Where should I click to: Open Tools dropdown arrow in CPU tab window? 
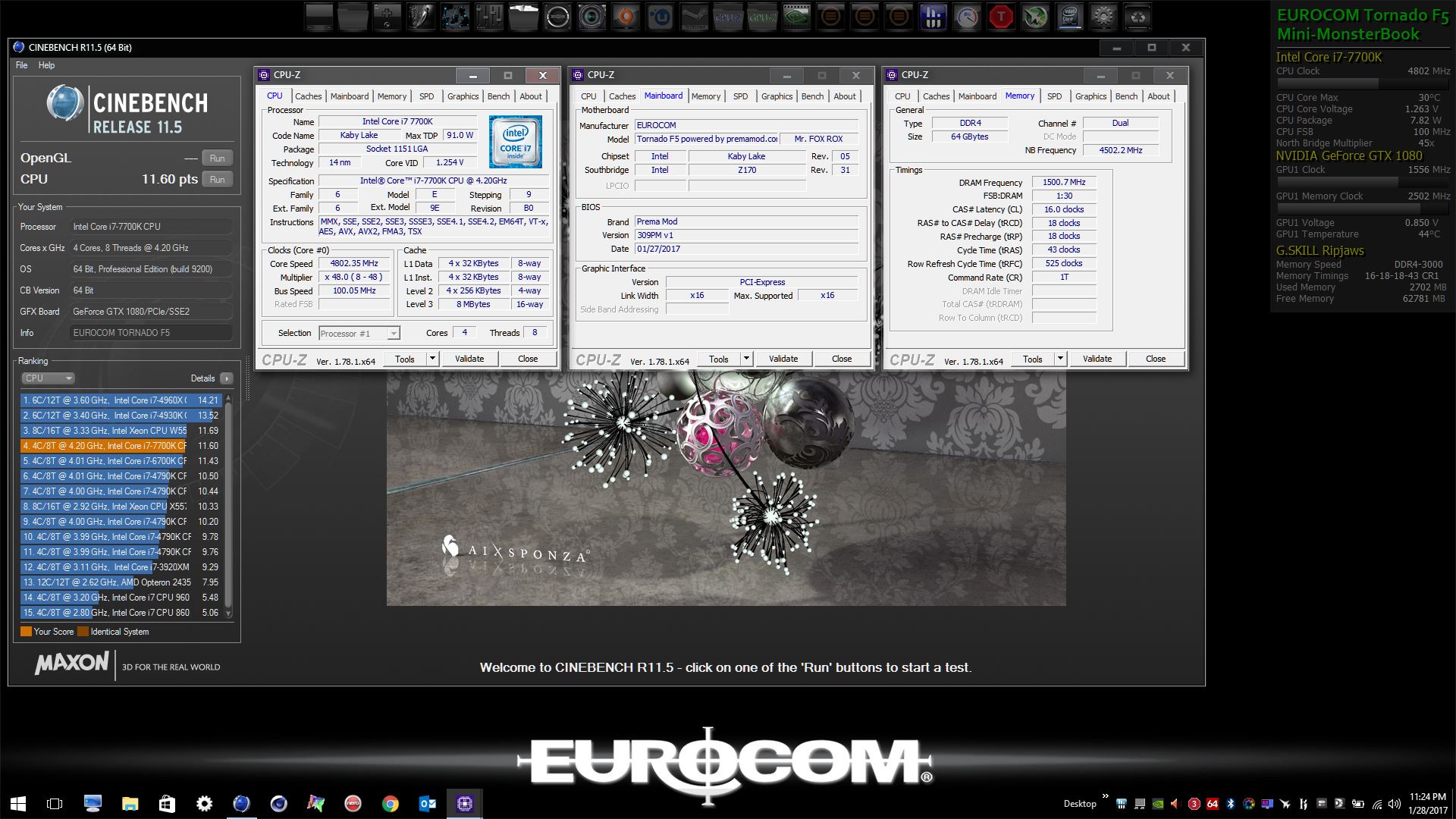coord(432,359)
